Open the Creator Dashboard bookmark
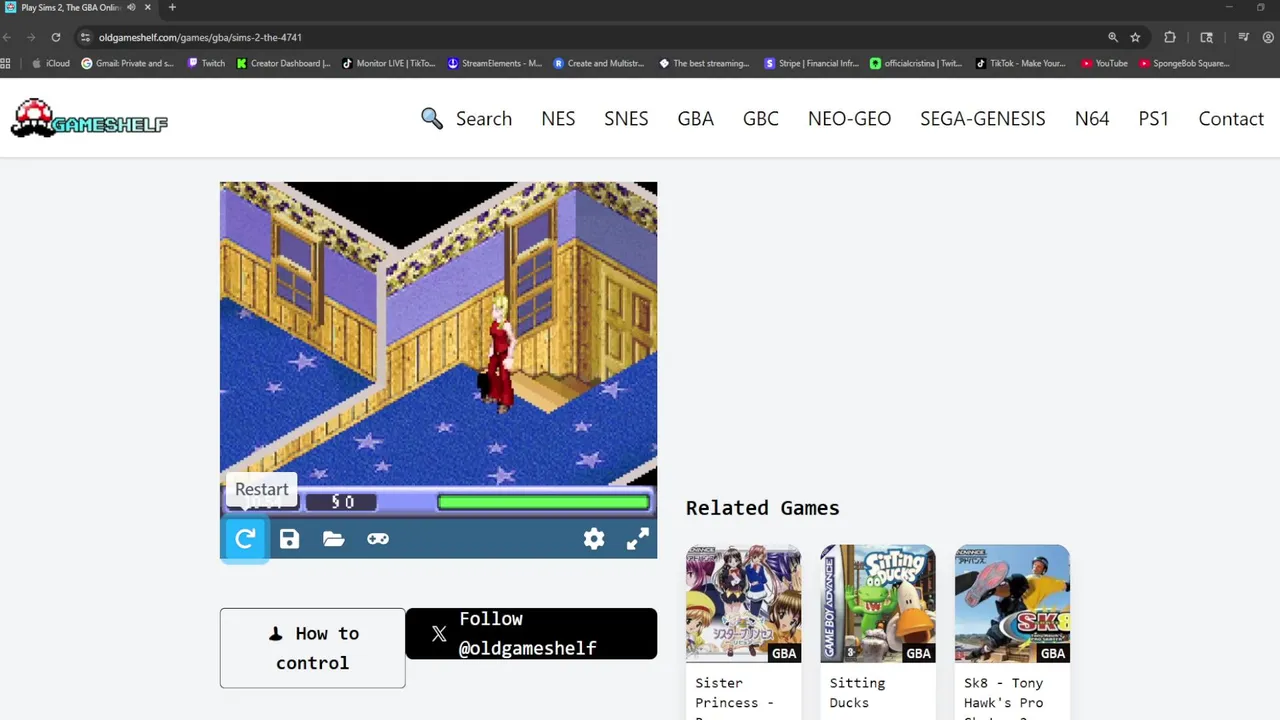 (284, 63)
